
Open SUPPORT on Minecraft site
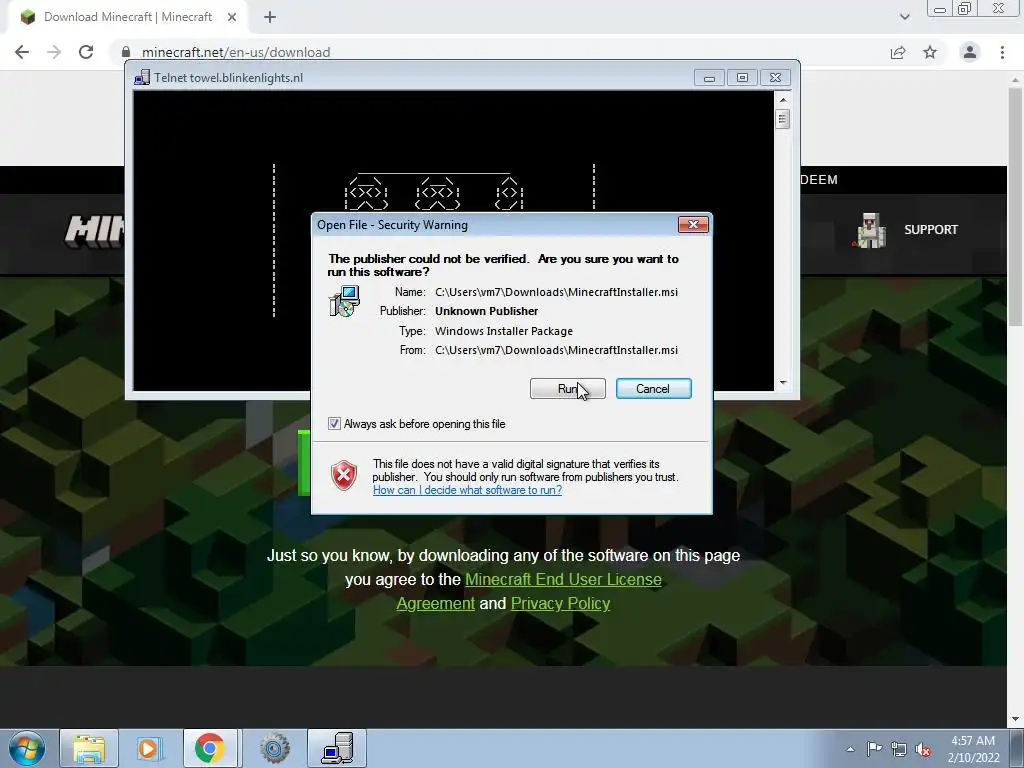[x=931, y=230]
